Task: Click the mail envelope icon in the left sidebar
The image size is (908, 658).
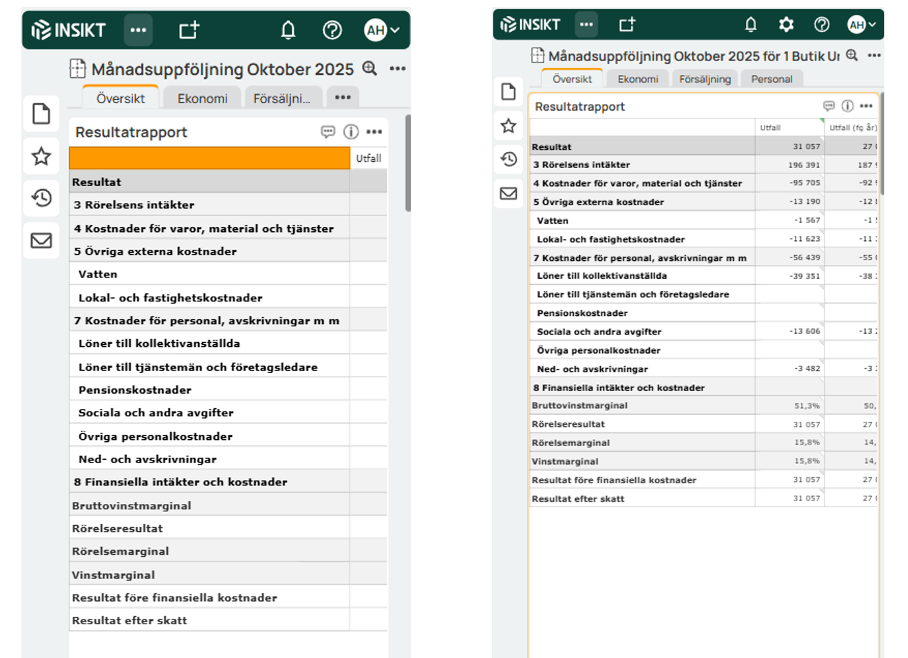Action: (41, 240)
